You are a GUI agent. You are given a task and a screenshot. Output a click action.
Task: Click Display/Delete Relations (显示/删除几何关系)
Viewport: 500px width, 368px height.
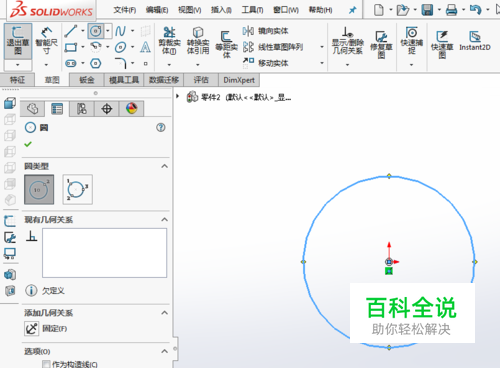(347, 41)
